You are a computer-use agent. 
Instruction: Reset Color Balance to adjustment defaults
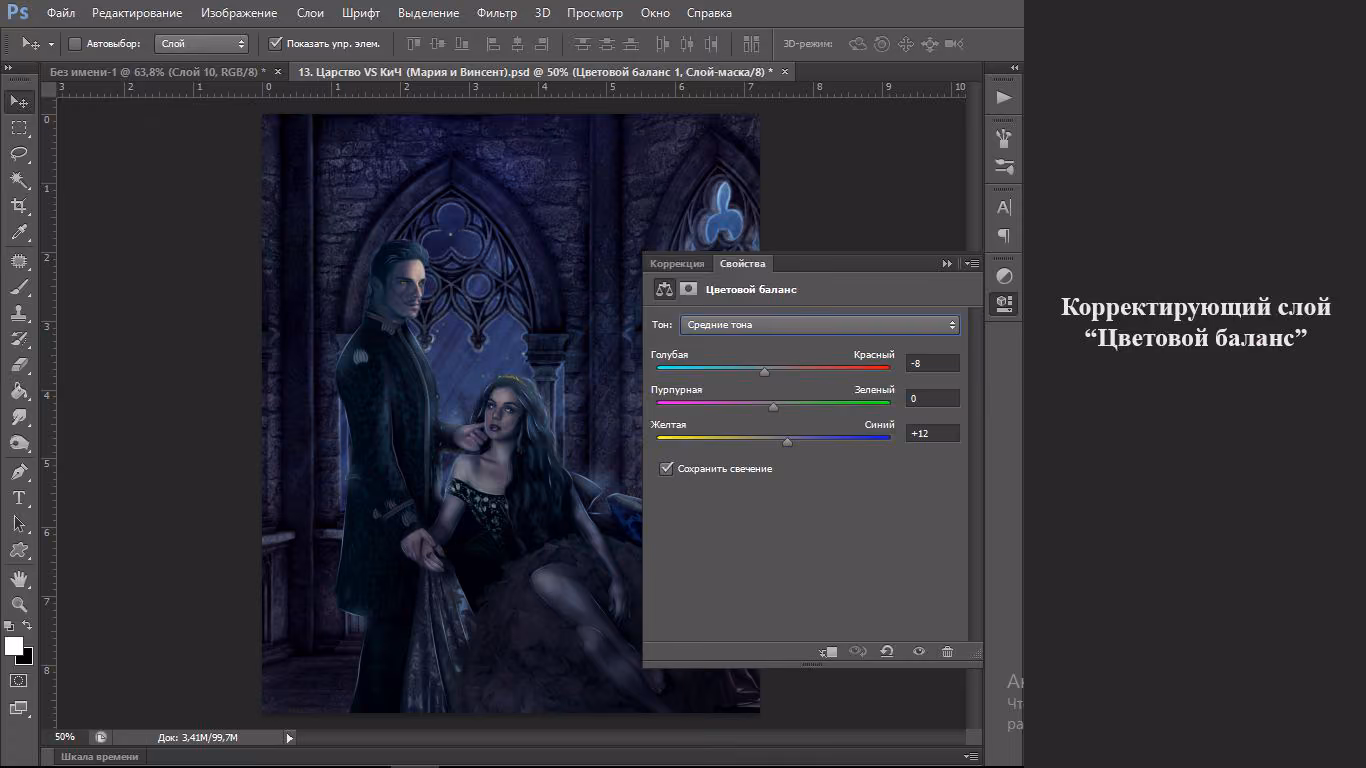(886, 652)
